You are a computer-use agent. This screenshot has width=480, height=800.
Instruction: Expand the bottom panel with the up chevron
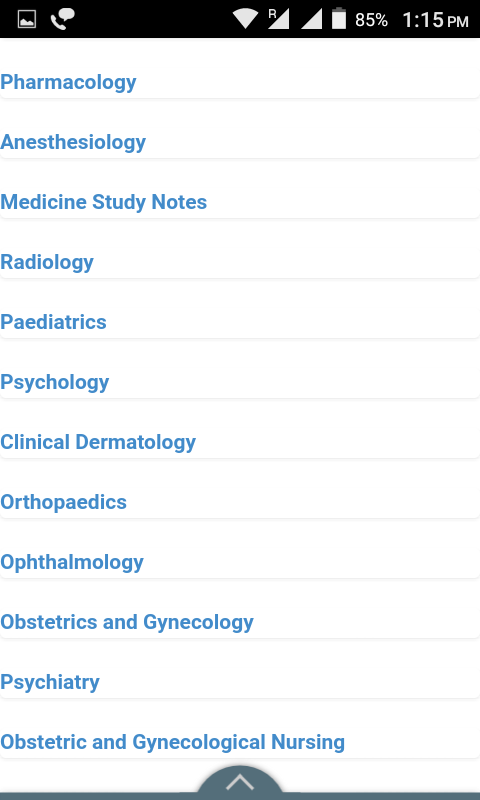240,782
